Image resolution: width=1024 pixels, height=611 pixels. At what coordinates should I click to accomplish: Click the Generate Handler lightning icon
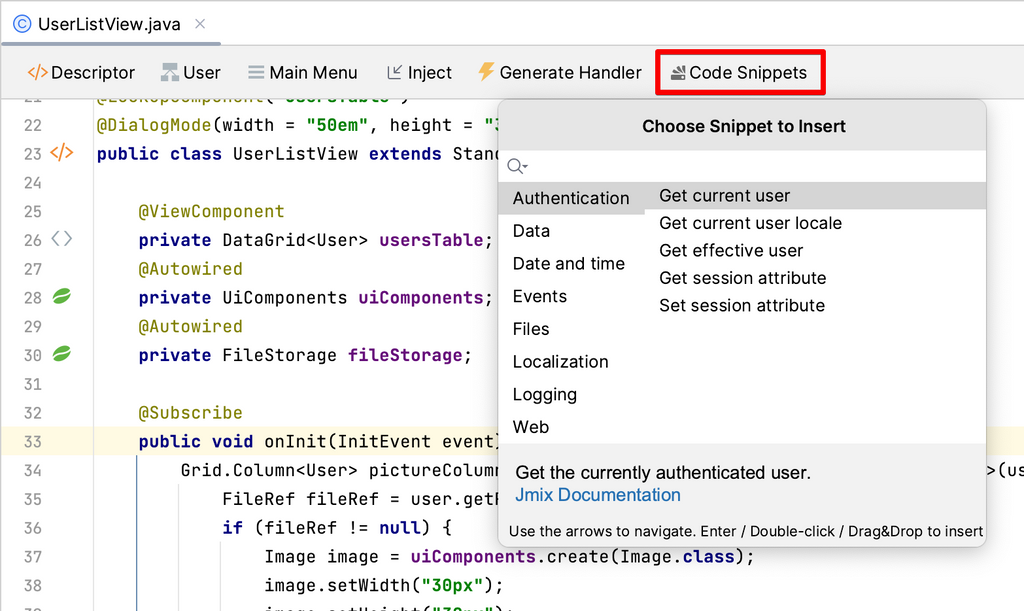pyautogui.click(x=486, y=71)
